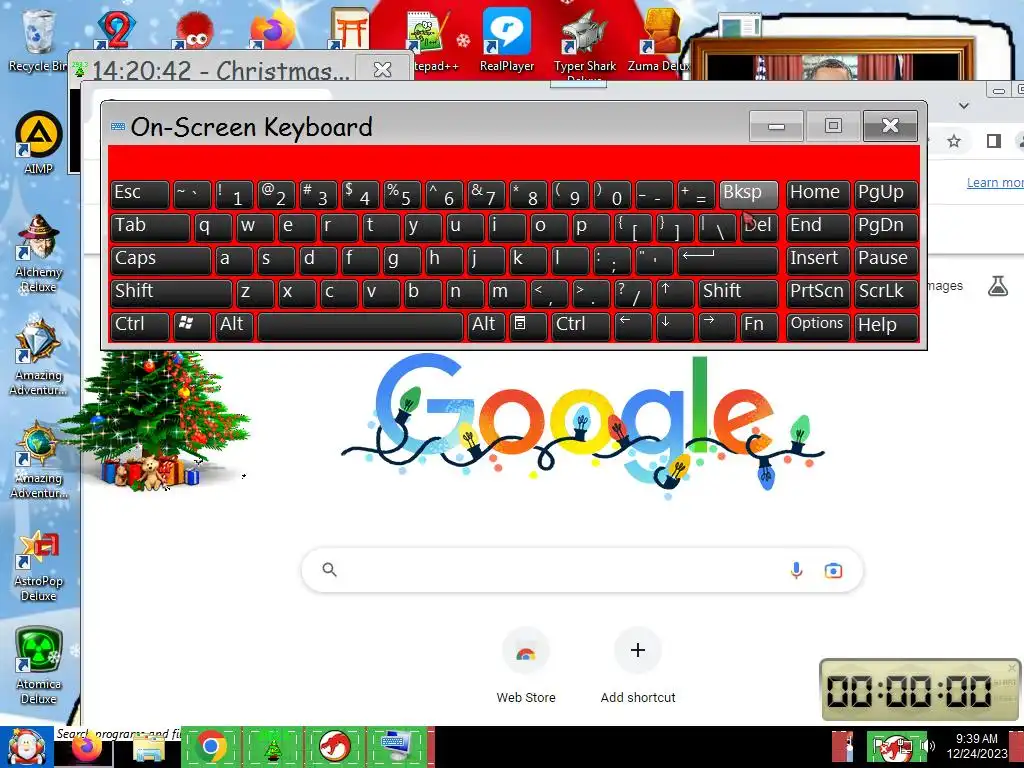Switch to Chrome in the taskbar
Image resolution: width=1024 pixels, height=768 pixels.
tap(211, 746)
